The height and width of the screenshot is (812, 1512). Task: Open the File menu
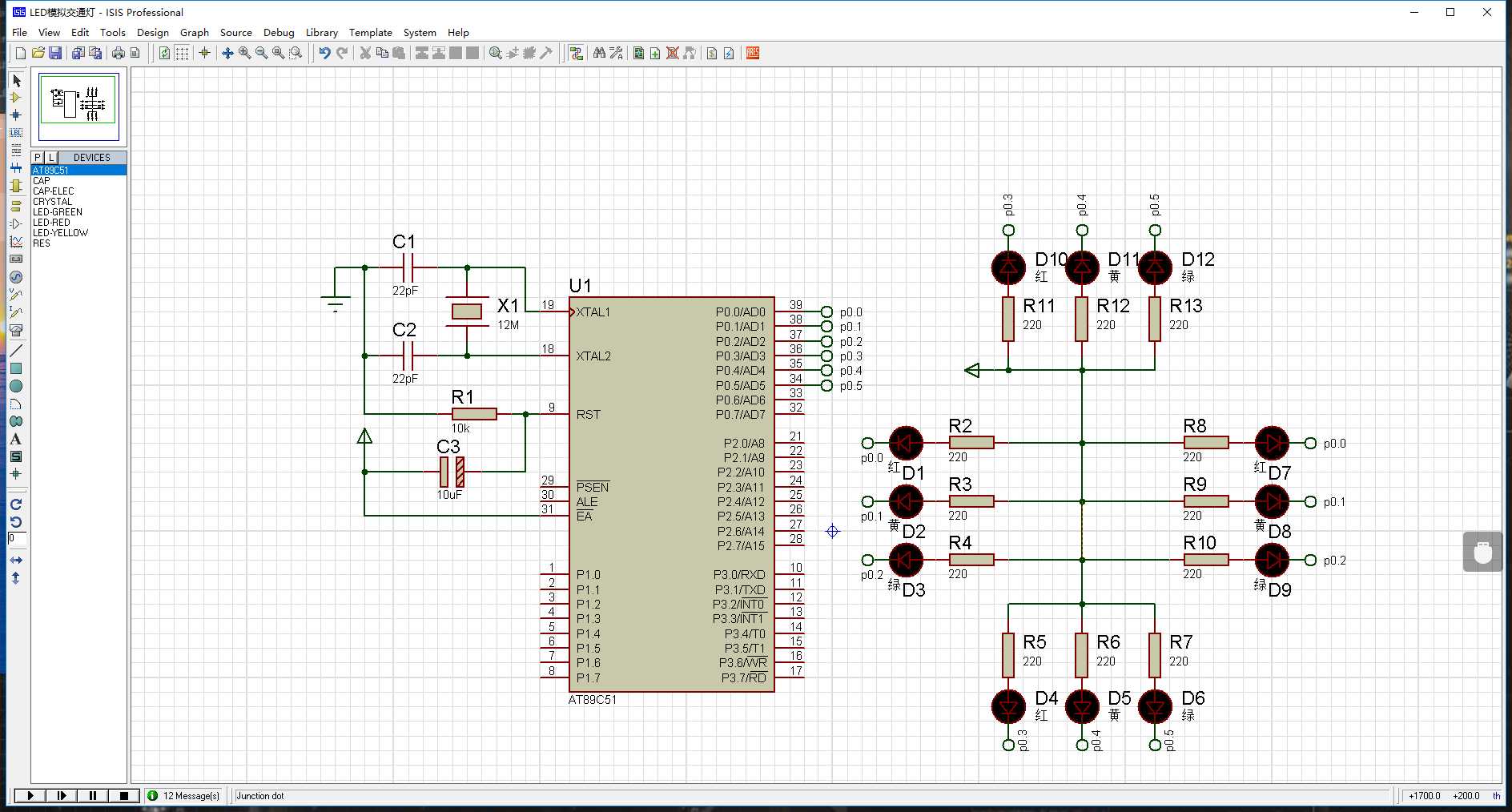tap(20, 33)
